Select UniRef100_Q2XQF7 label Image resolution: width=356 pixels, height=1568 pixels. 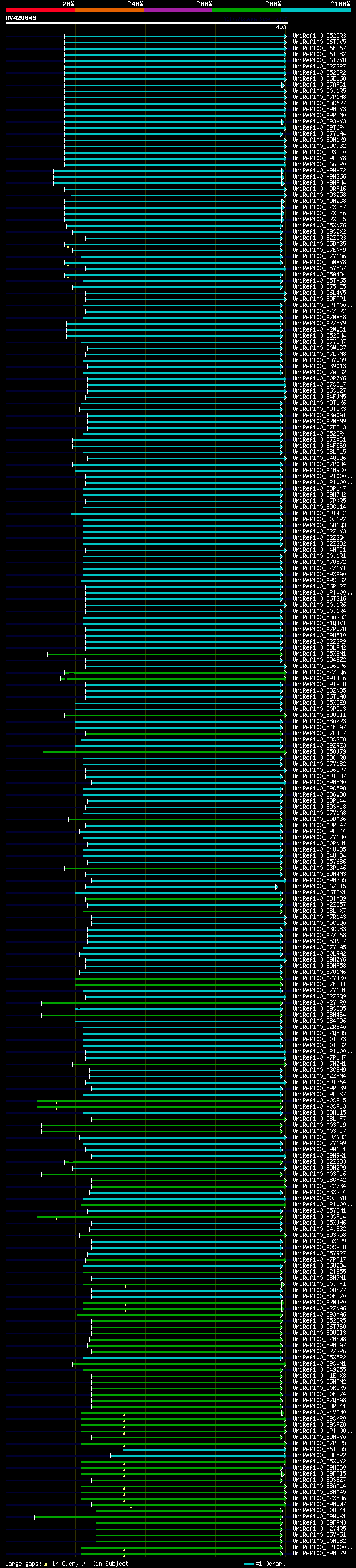coord(319,207)
